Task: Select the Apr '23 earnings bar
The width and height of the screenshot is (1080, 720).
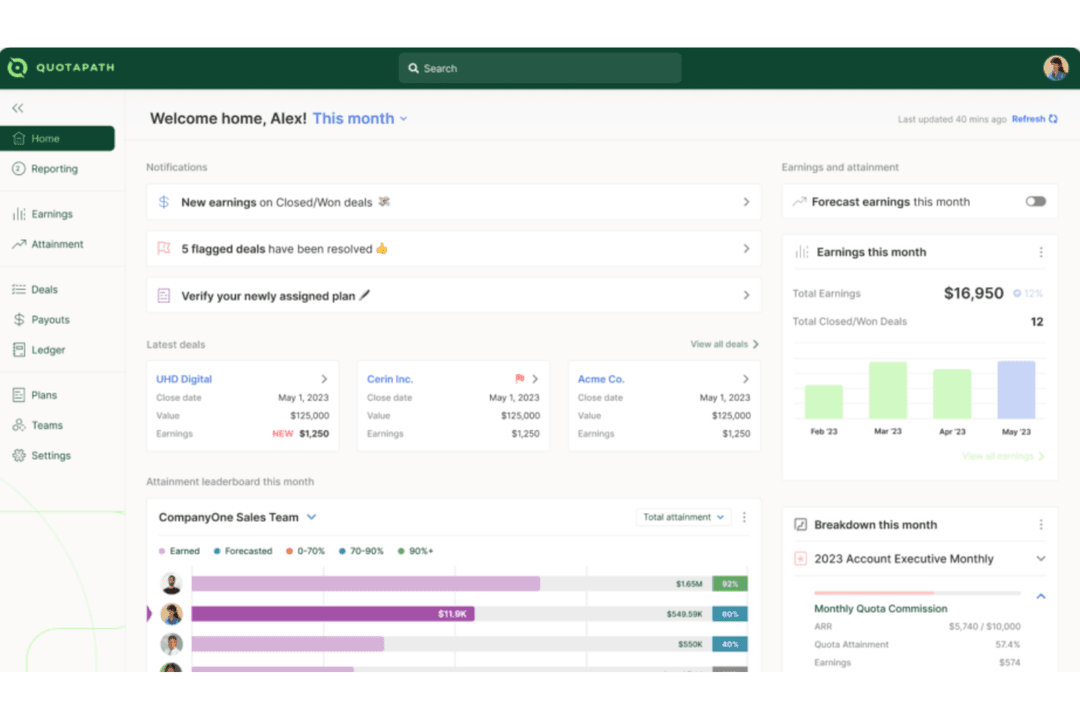Action: pos(952,394)
